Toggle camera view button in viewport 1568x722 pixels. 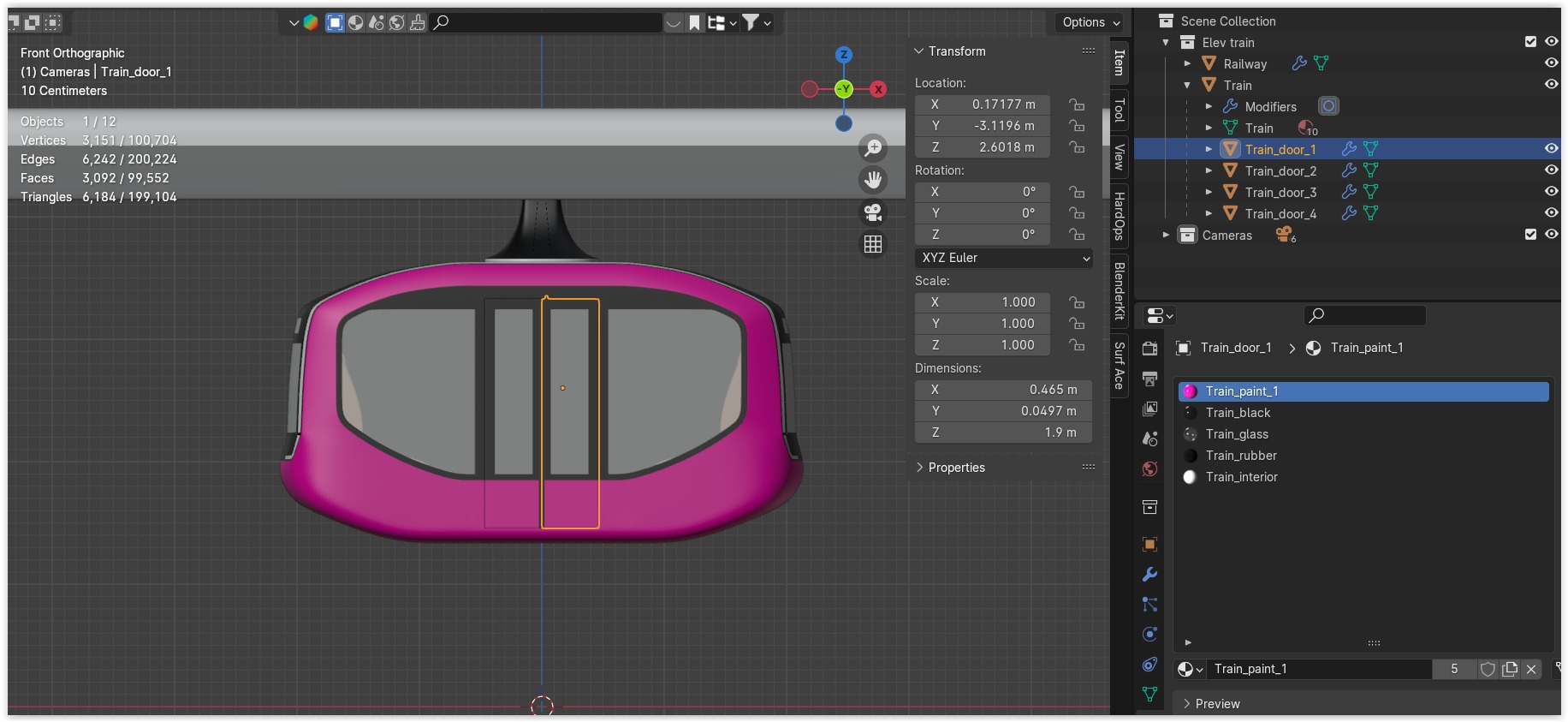(x=873, y=212)
